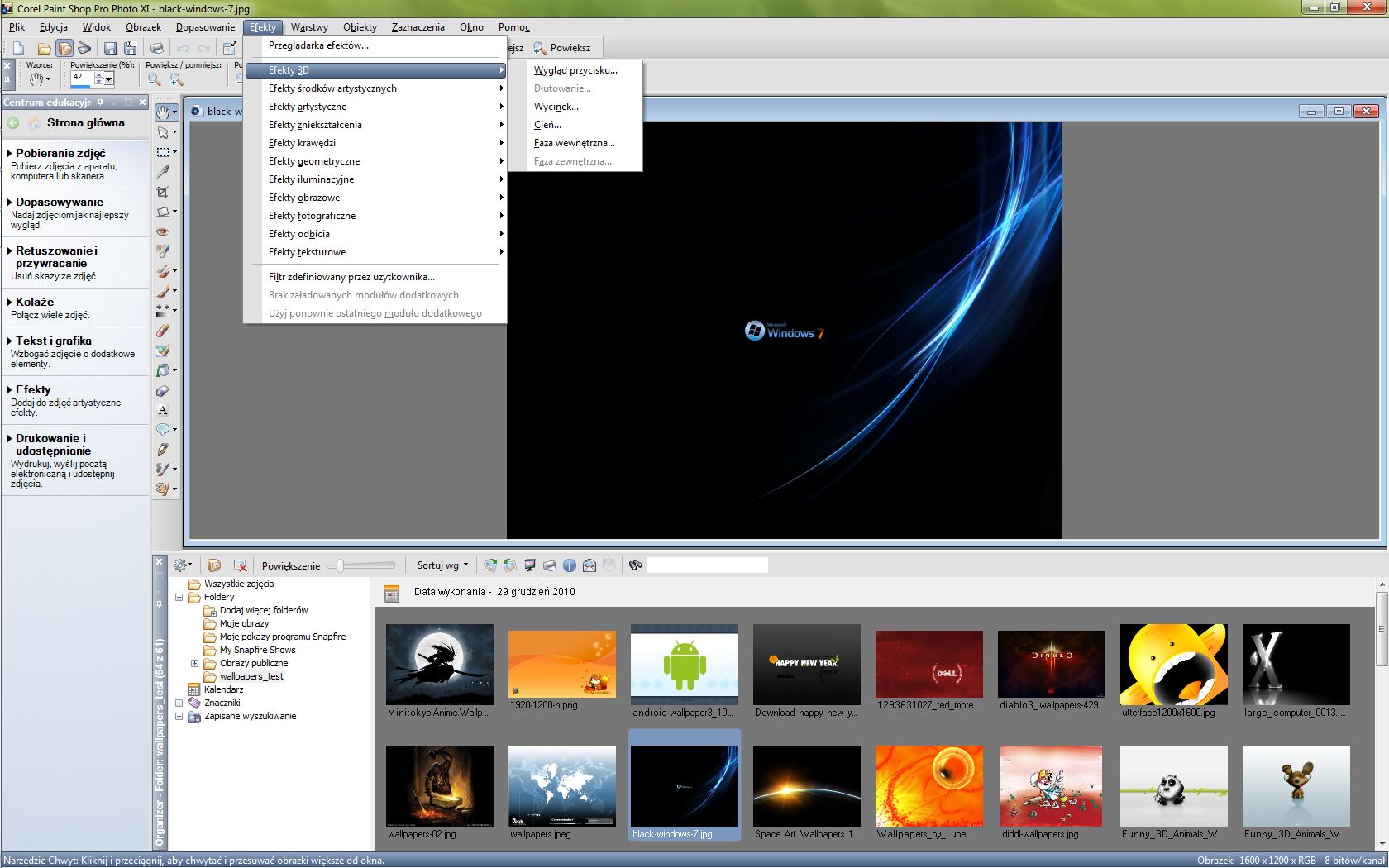1389x868 pixels.
Task: Click the Save As floppy icon
Action: coord(130,48)
